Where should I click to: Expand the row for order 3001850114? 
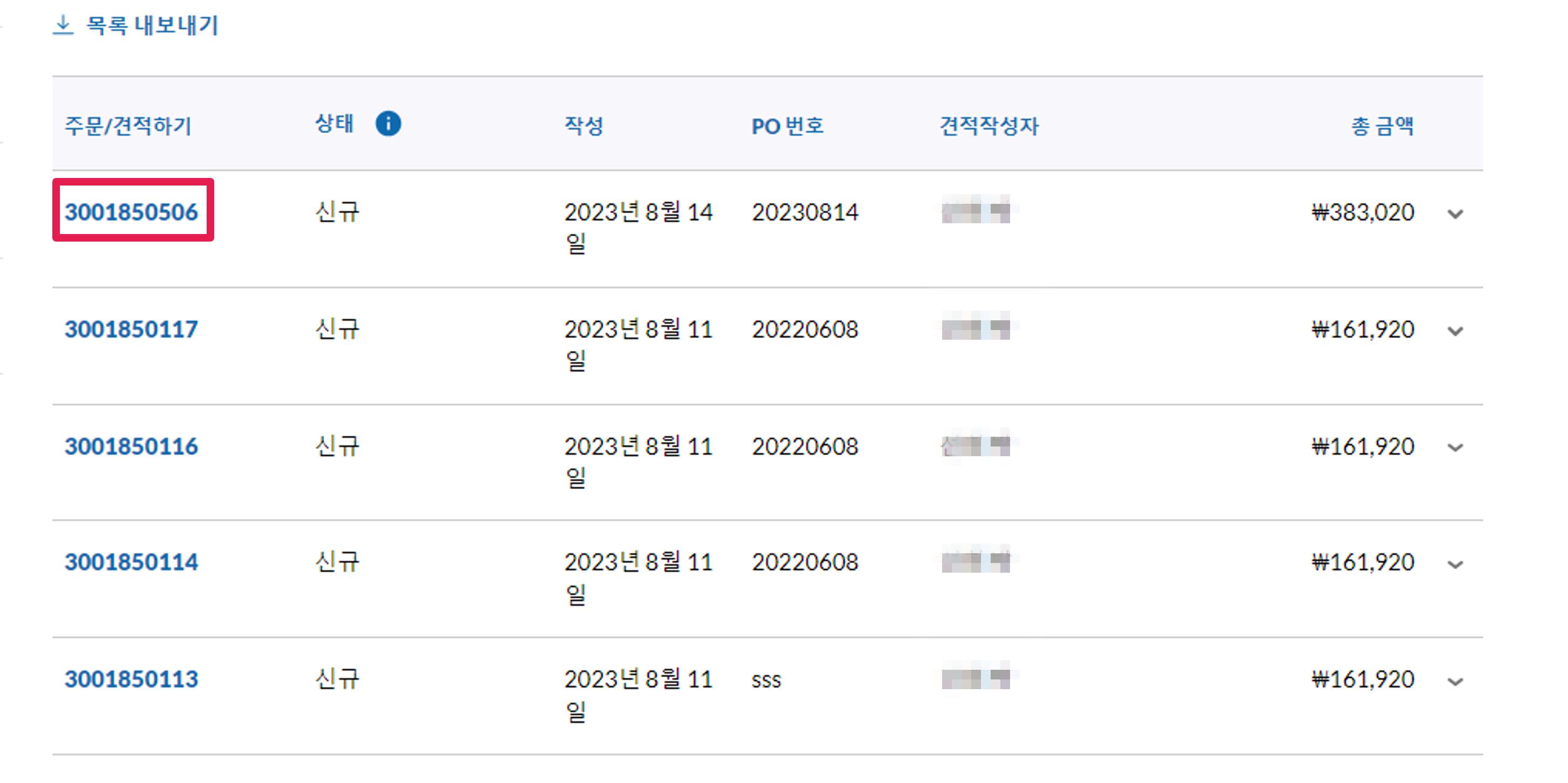click(x=1455, y=565)
